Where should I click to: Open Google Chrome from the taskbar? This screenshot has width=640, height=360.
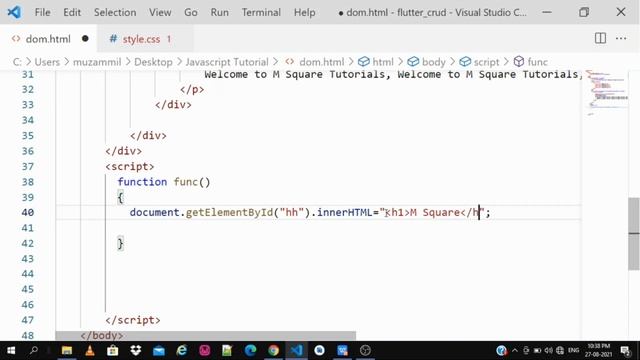[x=273, y=350]
